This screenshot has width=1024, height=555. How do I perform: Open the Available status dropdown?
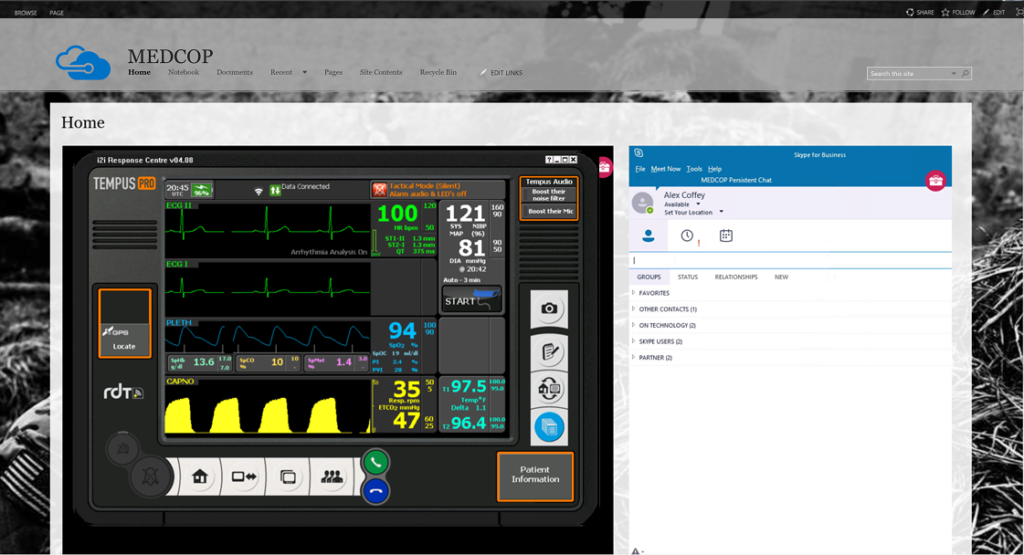point(698,204)
